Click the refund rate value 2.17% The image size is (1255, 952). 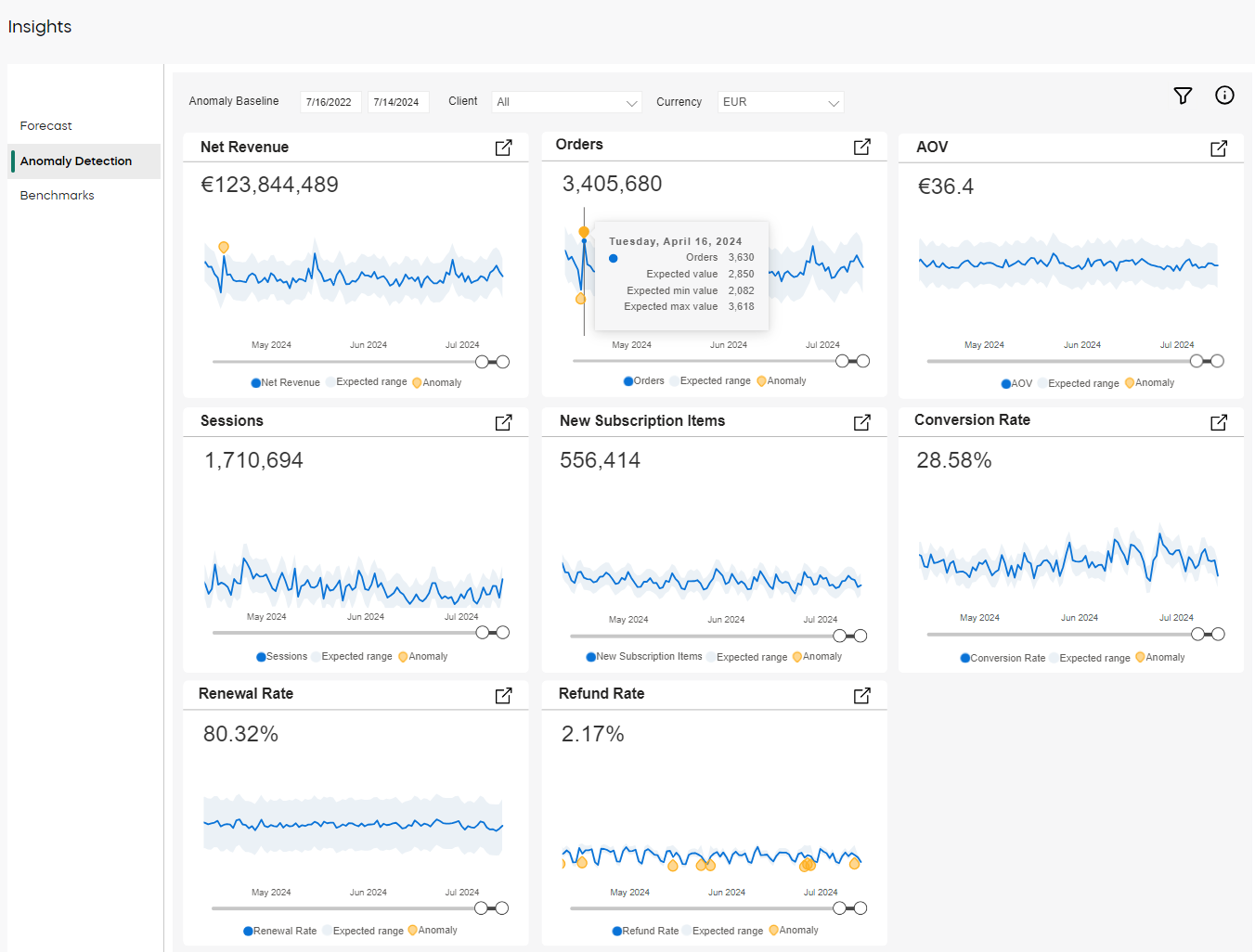(592, 734)
